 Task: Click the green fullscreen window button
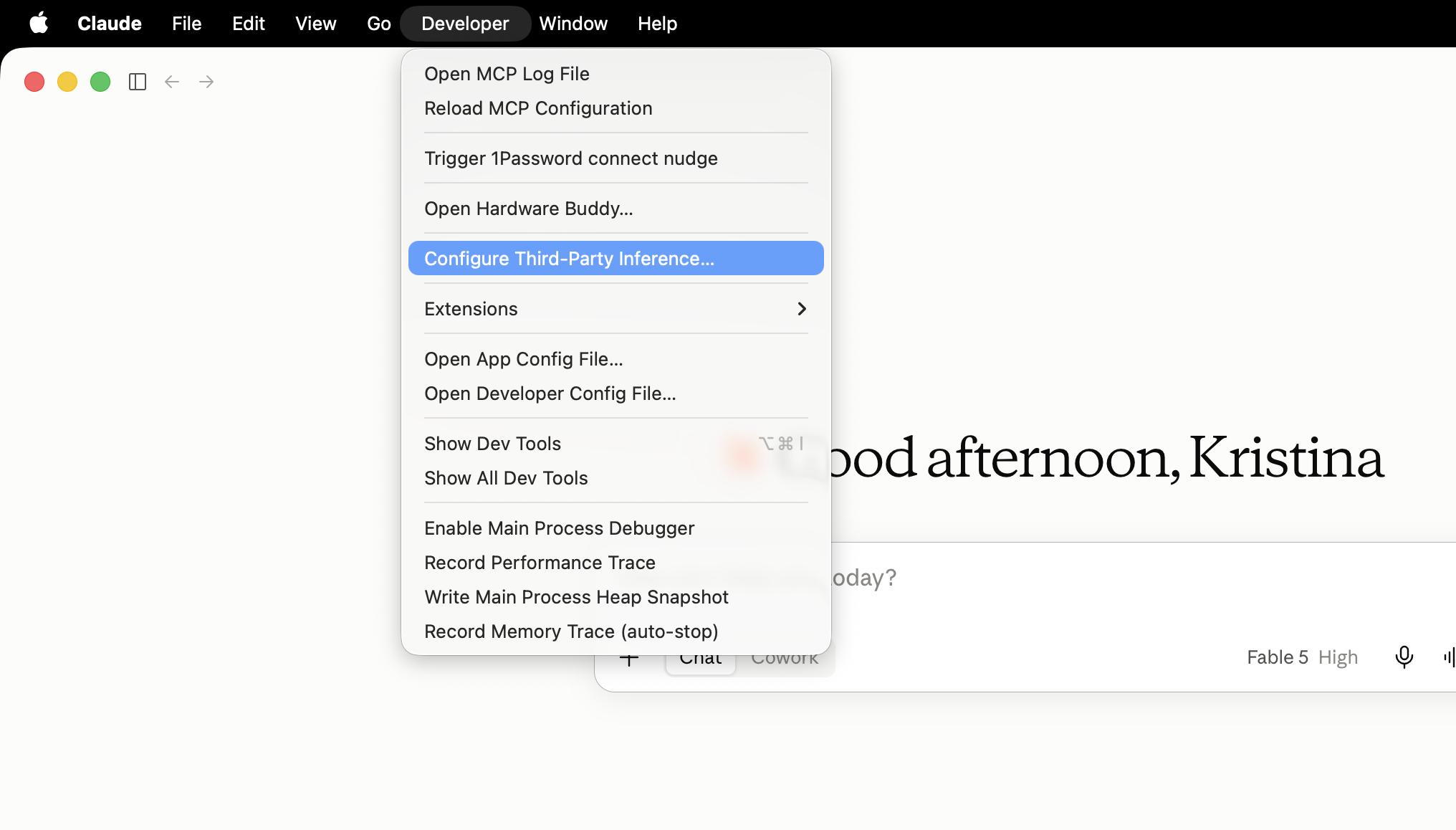click(x=100, y=82)
